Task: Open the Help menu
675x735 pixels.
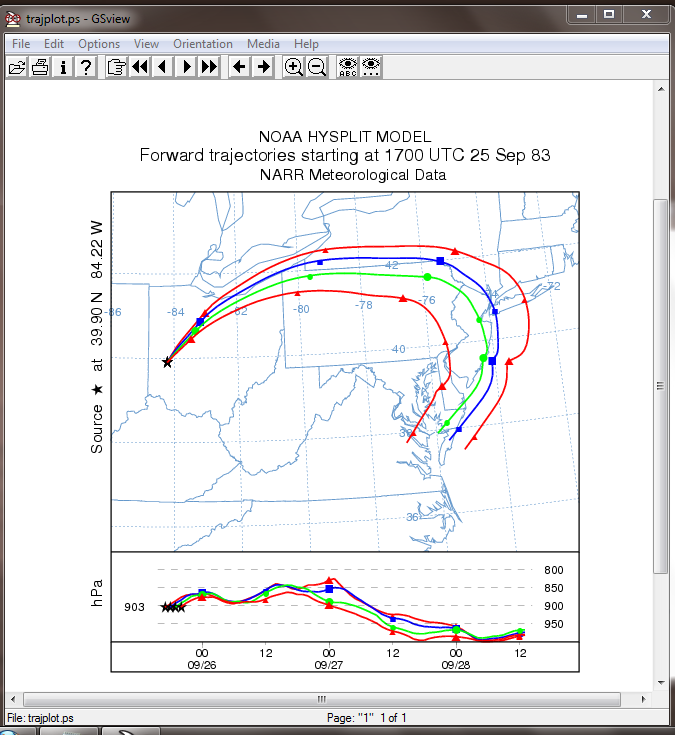Action: pos(306,44)
